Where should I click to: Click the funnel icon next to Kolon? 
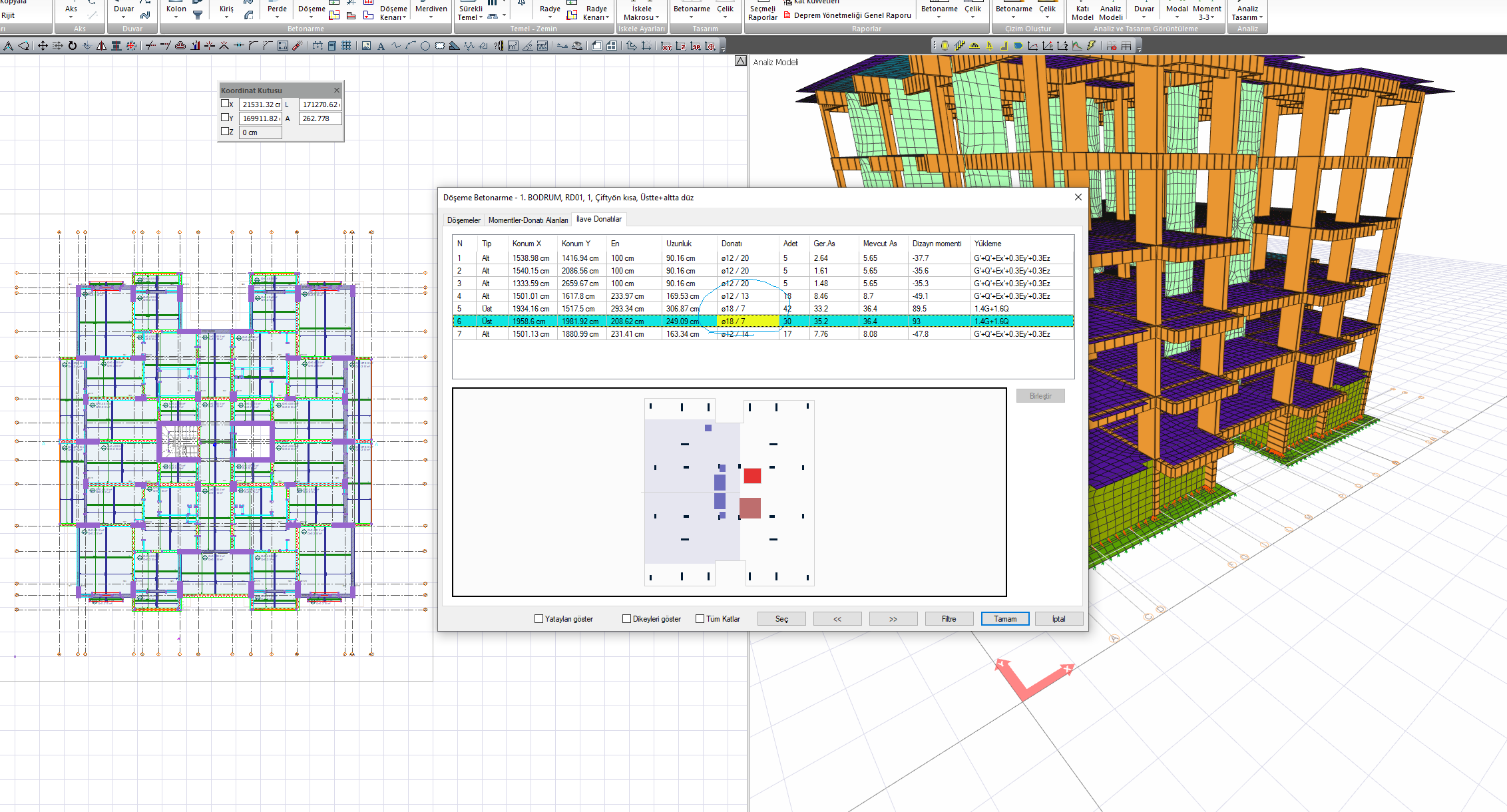point(198,15)
